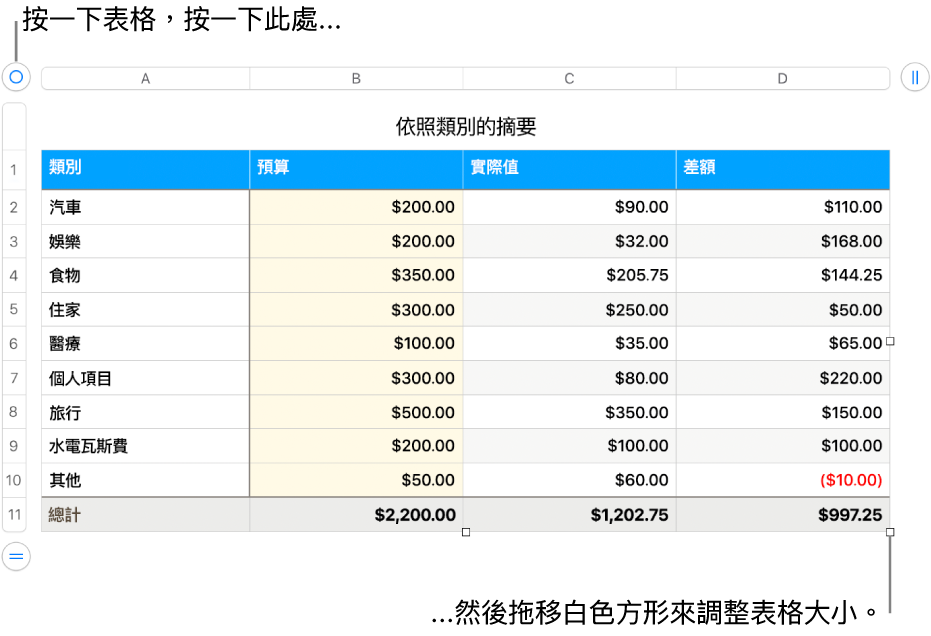Viewport: 931px width, 636px height.
Task: Click the $32.00 actual cell
Action: (x=569, y=241)
